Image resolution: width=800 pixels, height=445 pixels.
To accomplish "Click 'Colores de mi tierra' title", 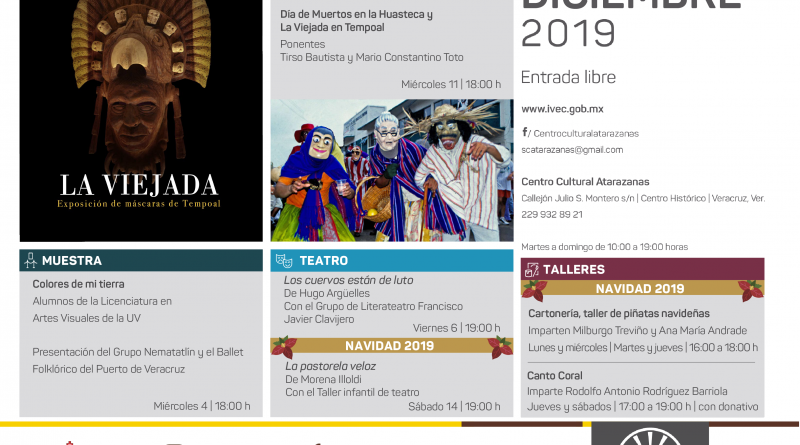I will click(x=78, y=284).
